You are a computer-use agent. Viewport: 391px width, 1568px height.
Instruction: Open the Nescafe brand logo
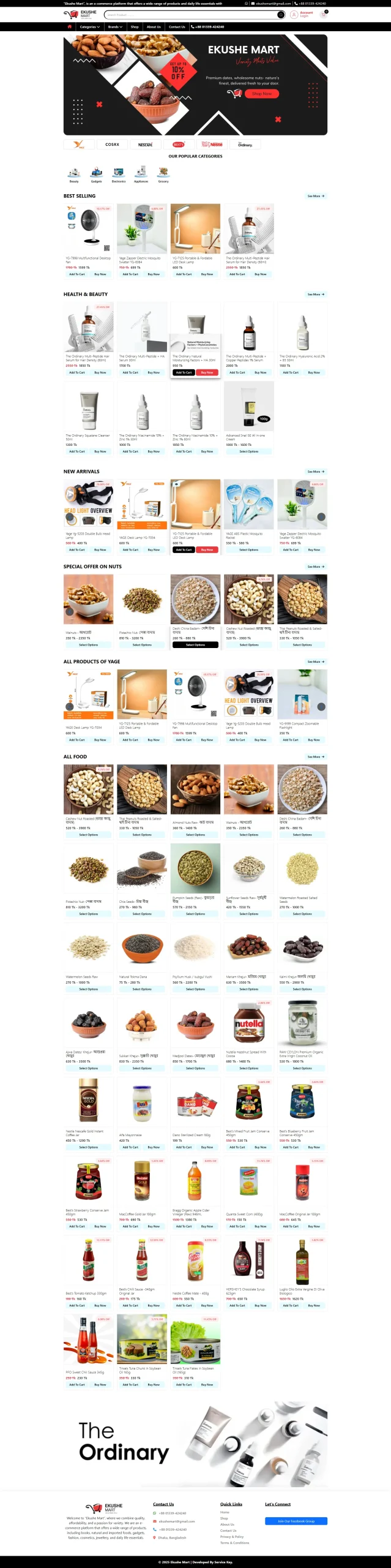click(145, 145)
